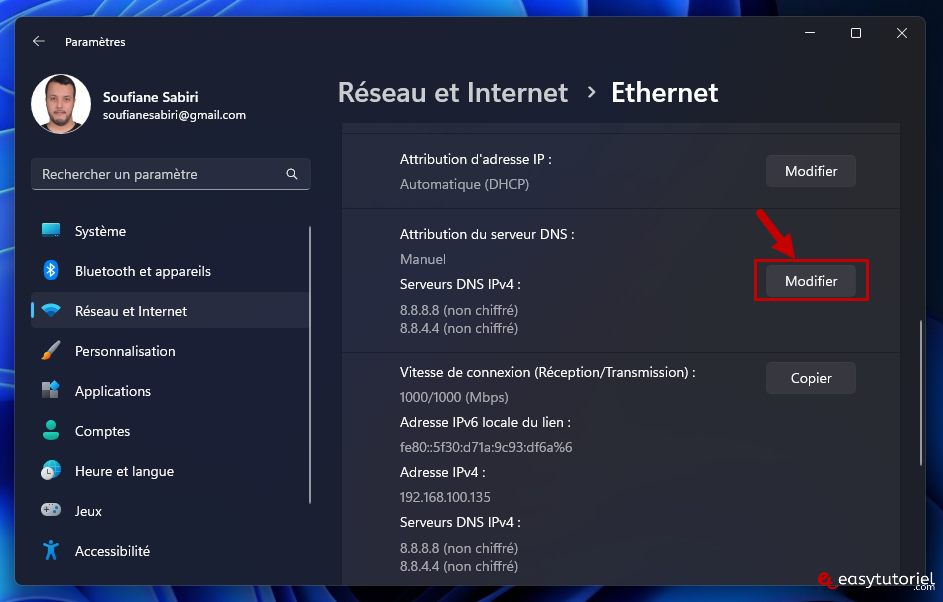This screenshot has width=943, height=602.
Task: Click the back arrow near Paramètres
Action: [38, 41]
